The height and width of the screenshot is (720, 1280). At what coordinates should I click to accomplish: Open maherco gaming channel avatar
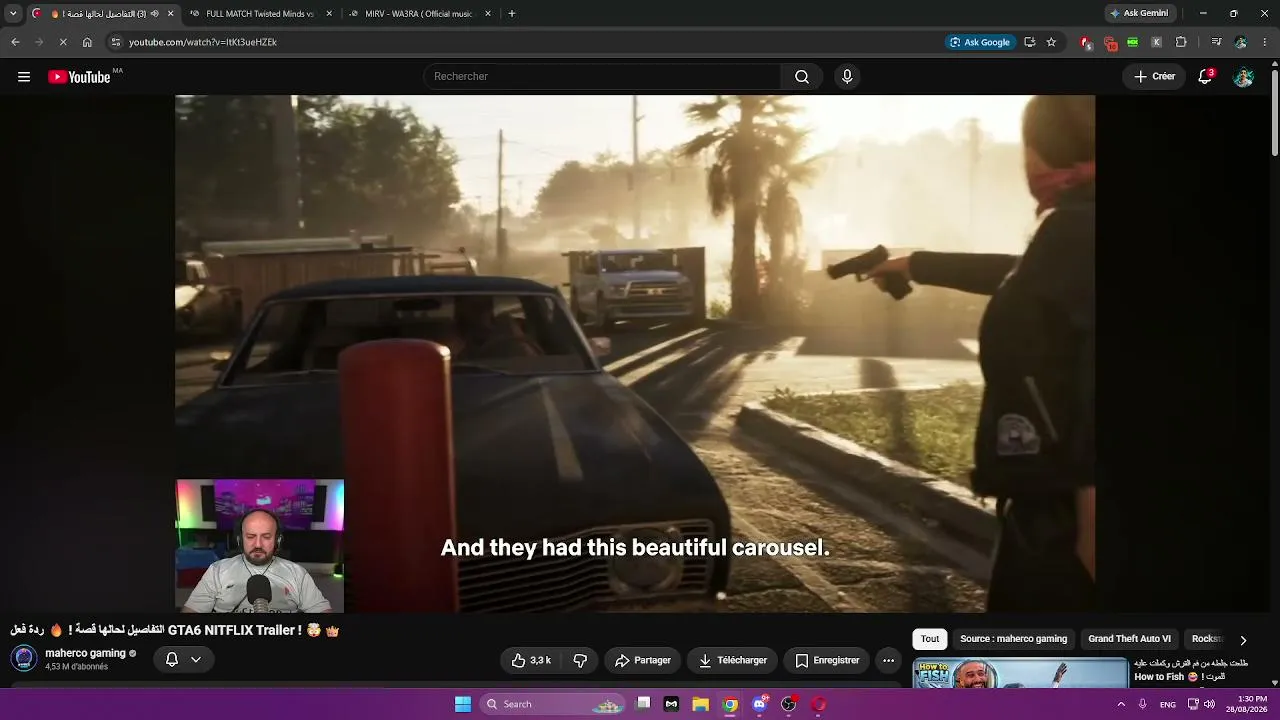(24, 659)
